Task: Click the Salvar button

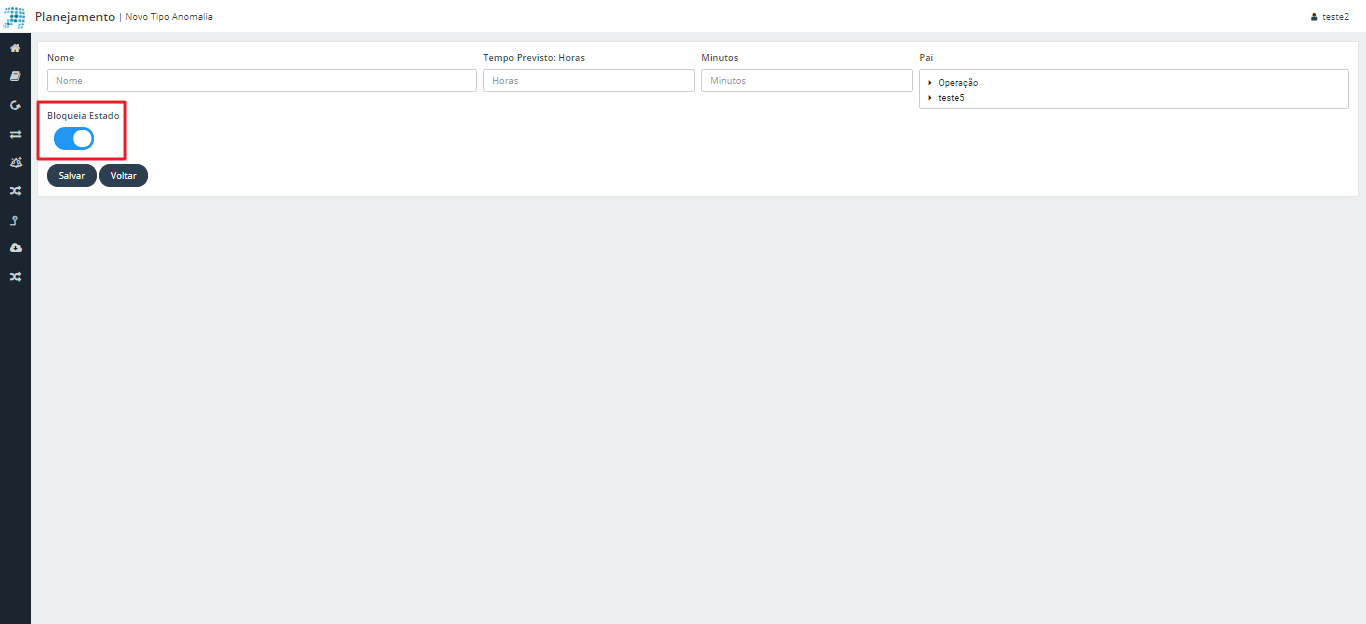Action: coord(72,175)
